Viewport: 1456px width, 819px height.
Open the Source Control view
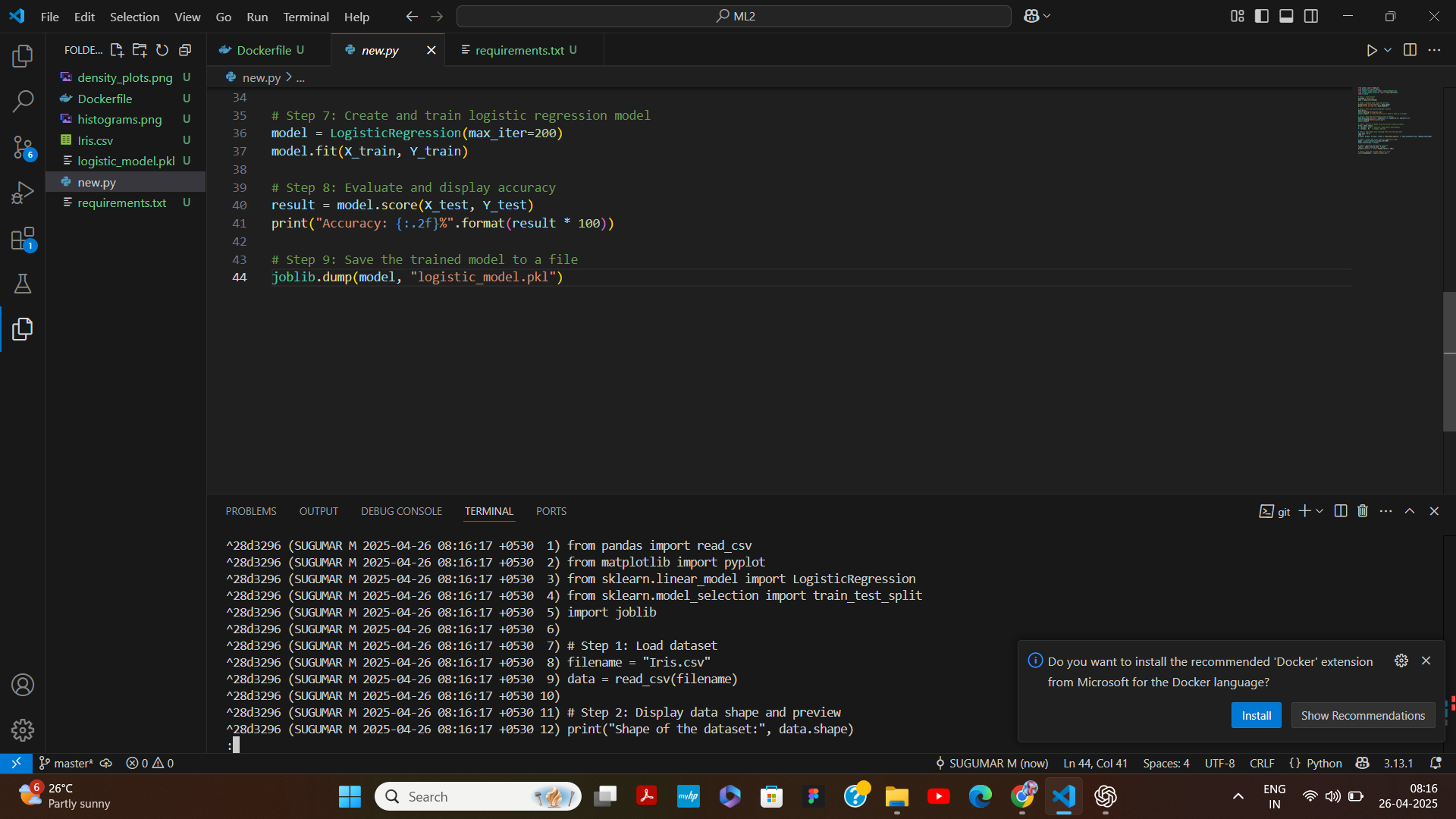click(23, 146)
